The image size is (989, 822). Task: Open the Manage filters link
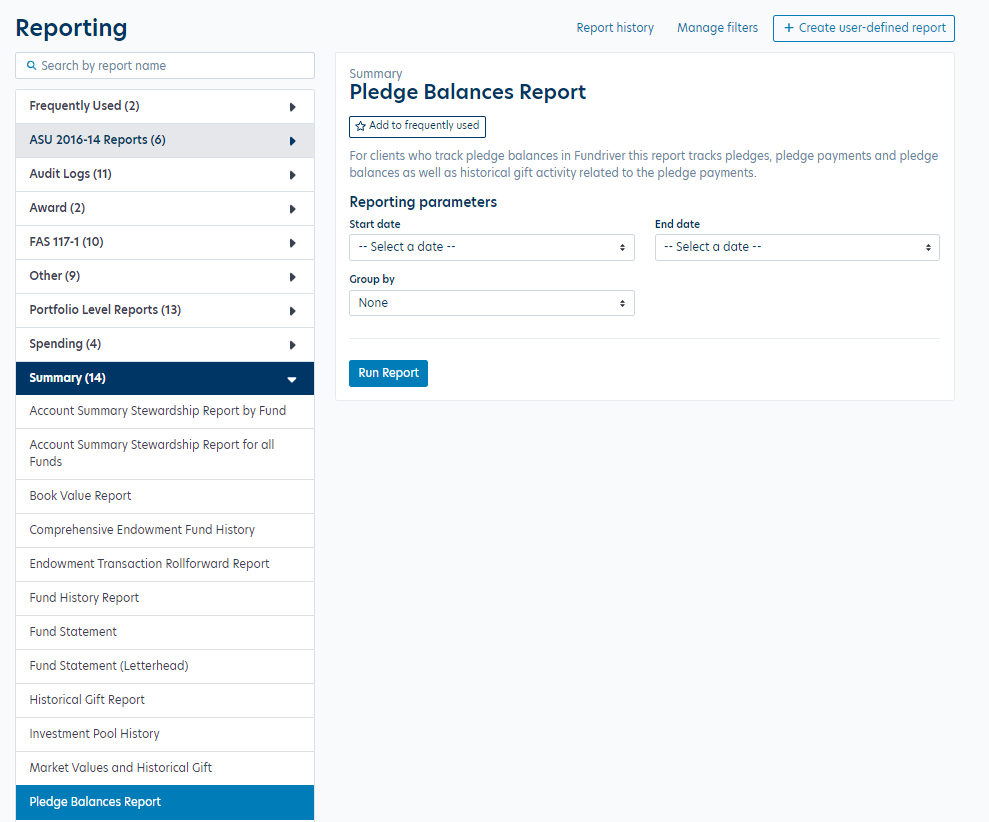click(x=717, y=28)
